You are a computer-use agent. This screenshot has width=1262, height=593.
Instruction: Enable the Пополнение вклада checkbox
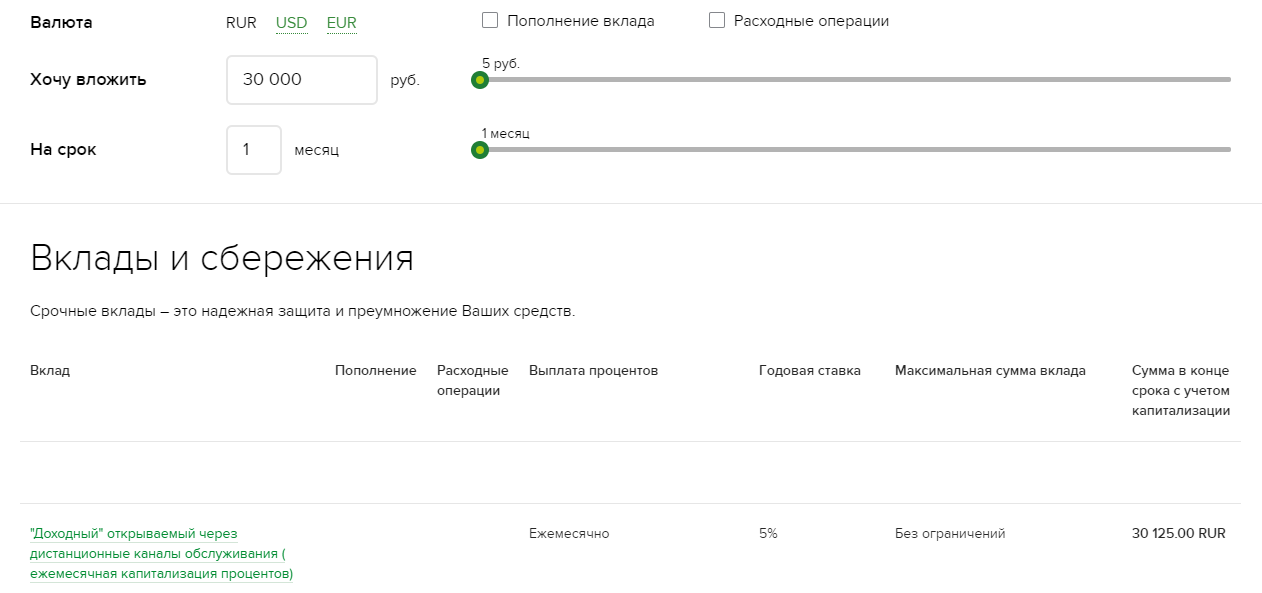coord(490,20)
